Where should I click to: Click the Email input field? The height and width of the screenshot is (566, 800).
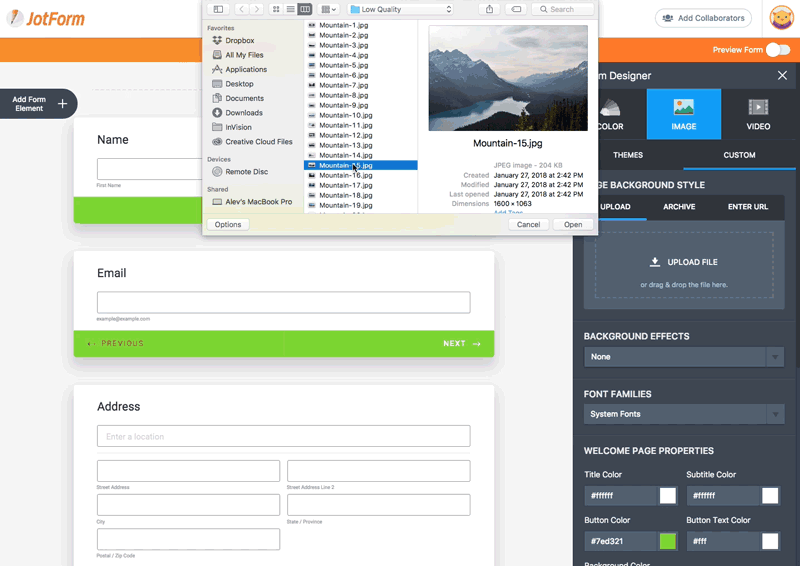(283, 302)
